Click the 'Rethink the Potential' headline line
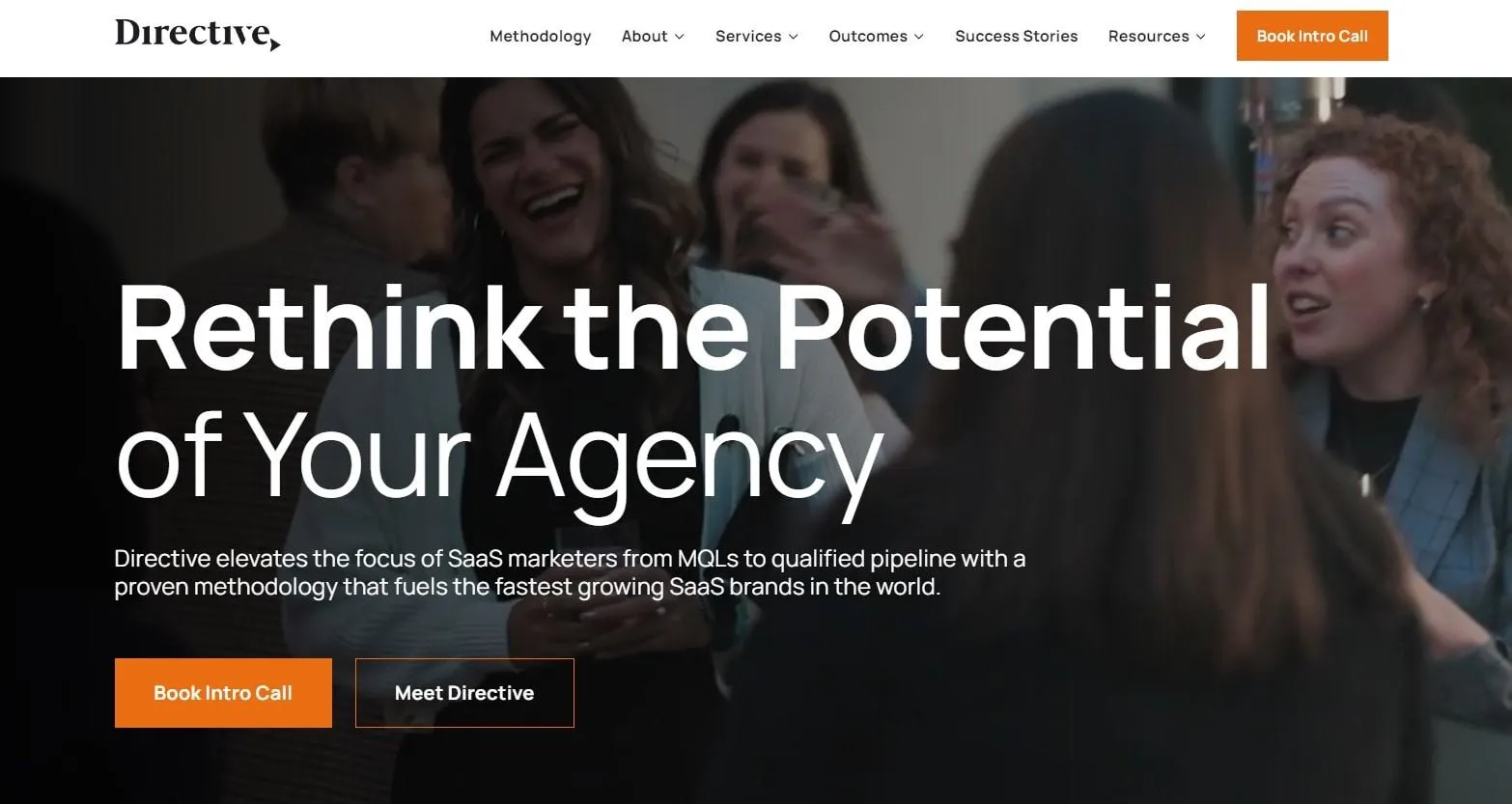This screenshot has width=1512, height=804. pyautogui.click(x=693, y=327)
